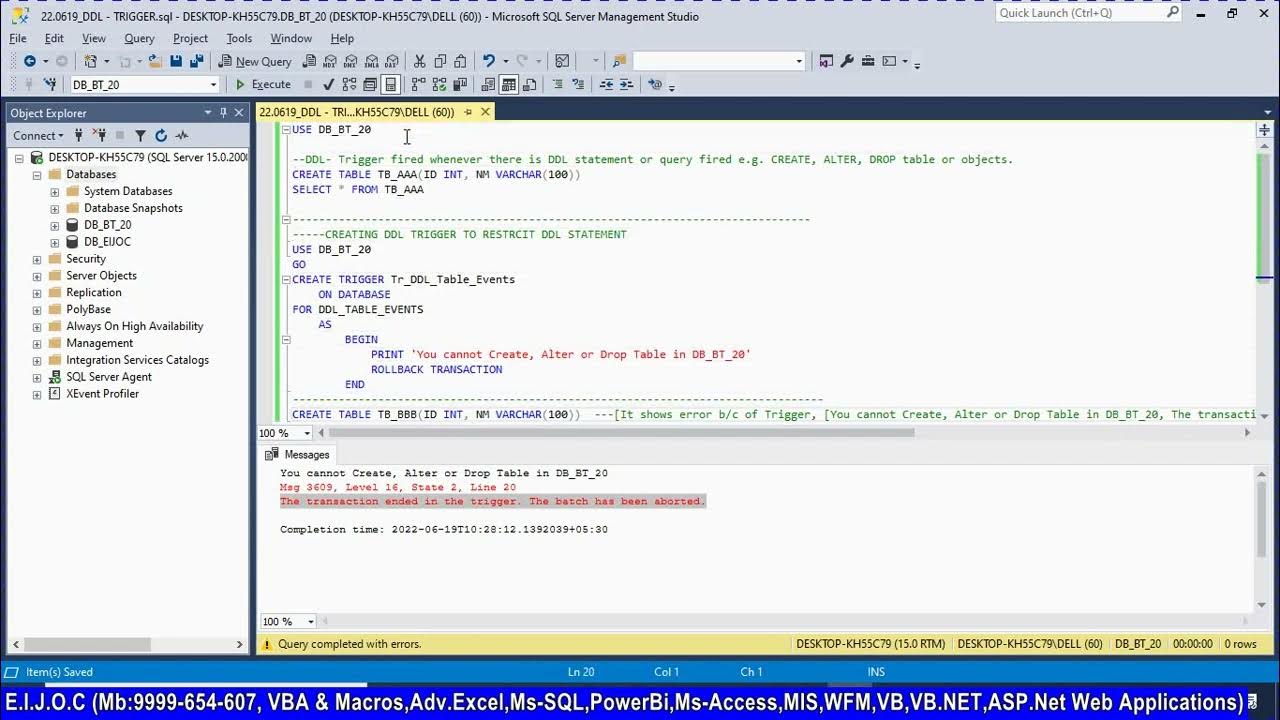
Task: Open a DAX query from toolbar
Action: click(x=392, y=61)
